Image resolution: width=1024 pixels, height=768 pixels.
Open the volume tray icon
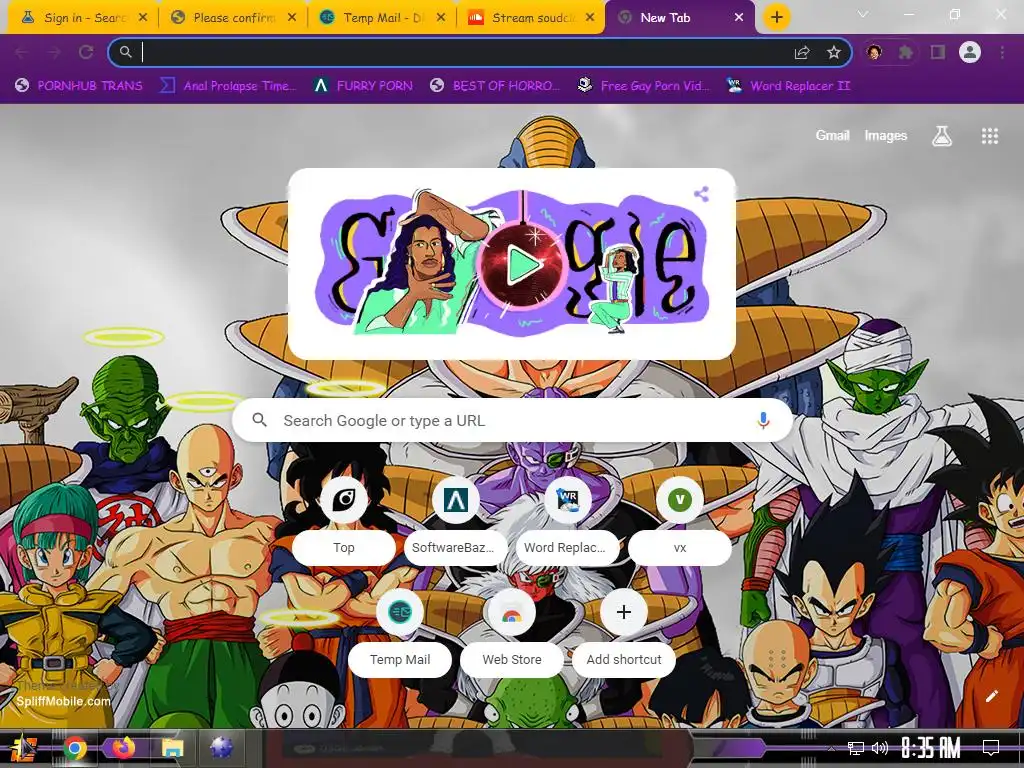pyautogui.click(x=880, y=748)
